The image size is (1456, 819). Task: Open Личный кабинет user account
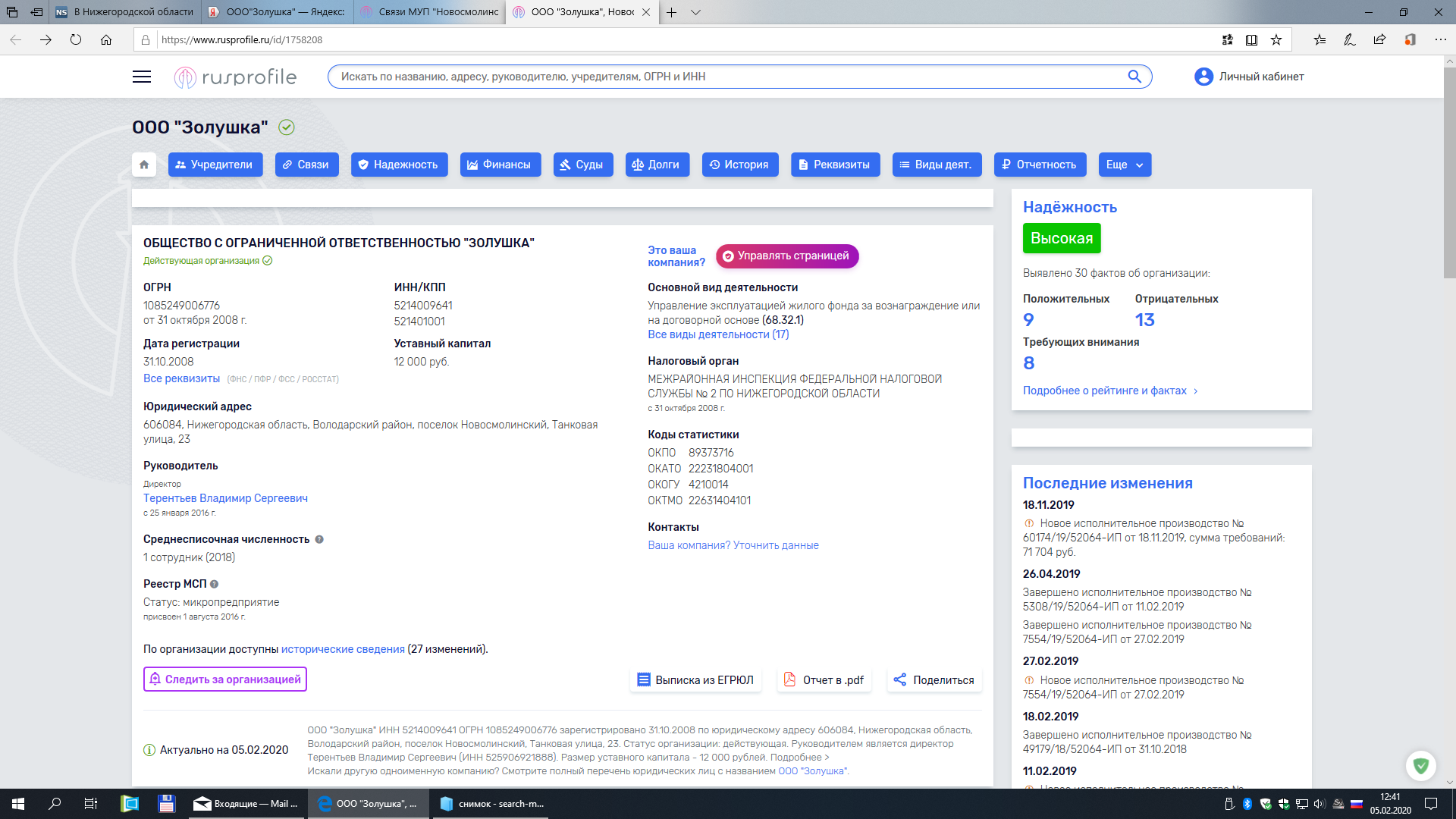[1249, 77]
